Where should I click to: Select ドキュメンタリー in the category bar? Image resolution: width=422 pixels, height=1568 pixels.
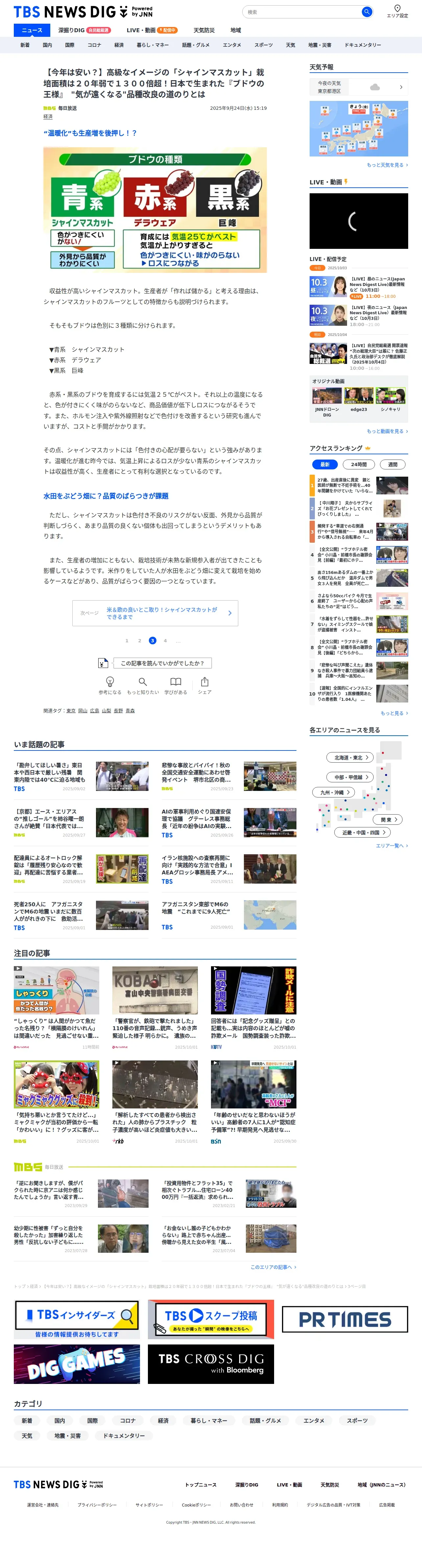point(363,45)
